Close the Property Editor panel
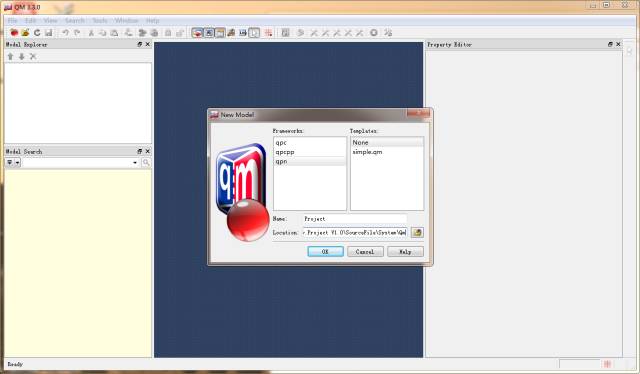 618,44
